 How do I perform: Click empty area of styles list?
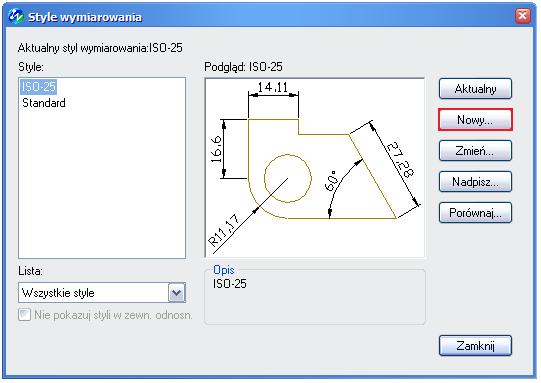click(102, 183)
